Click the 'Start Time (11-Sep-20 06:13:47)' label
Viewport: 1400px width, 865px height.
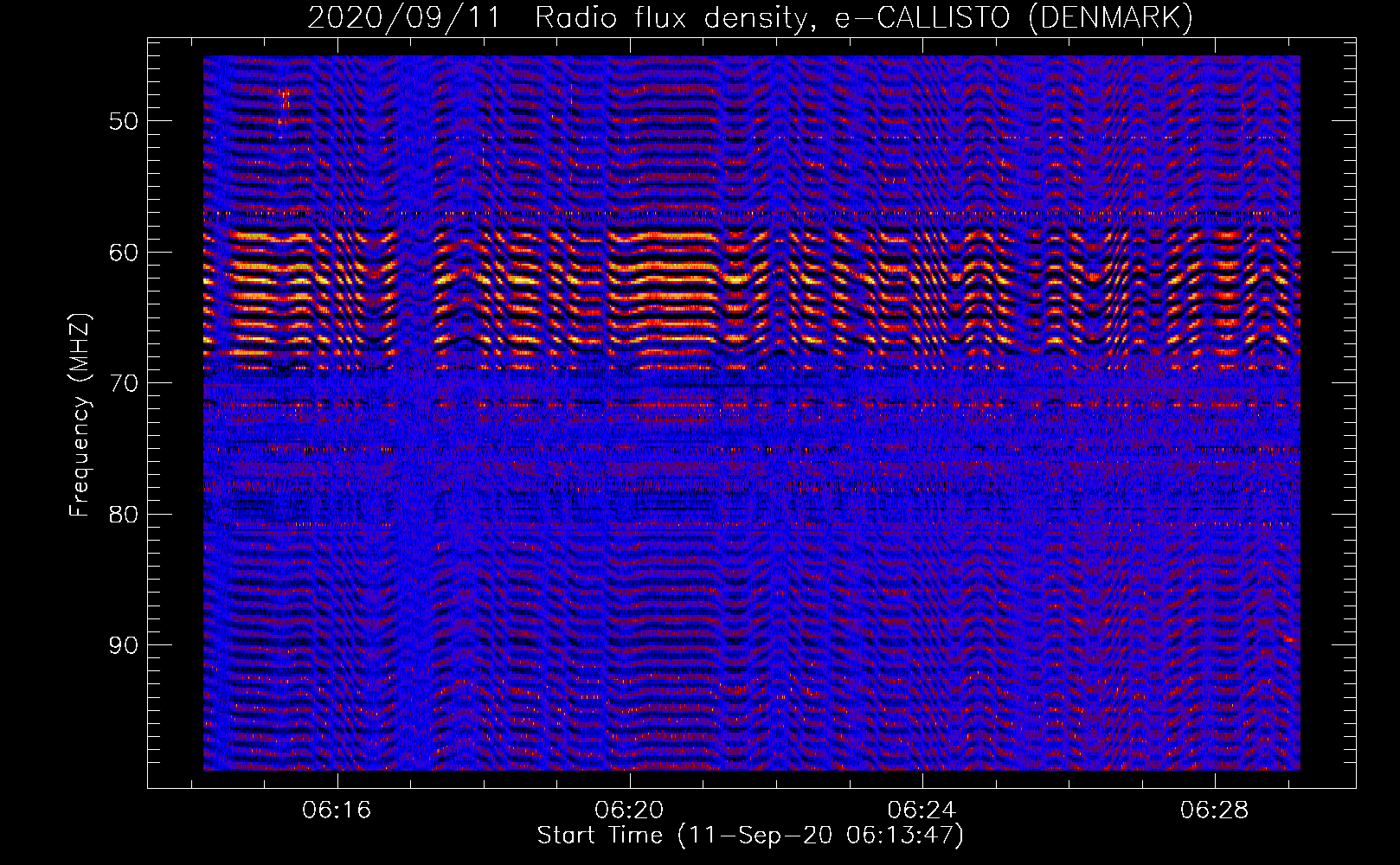[750, 836]
